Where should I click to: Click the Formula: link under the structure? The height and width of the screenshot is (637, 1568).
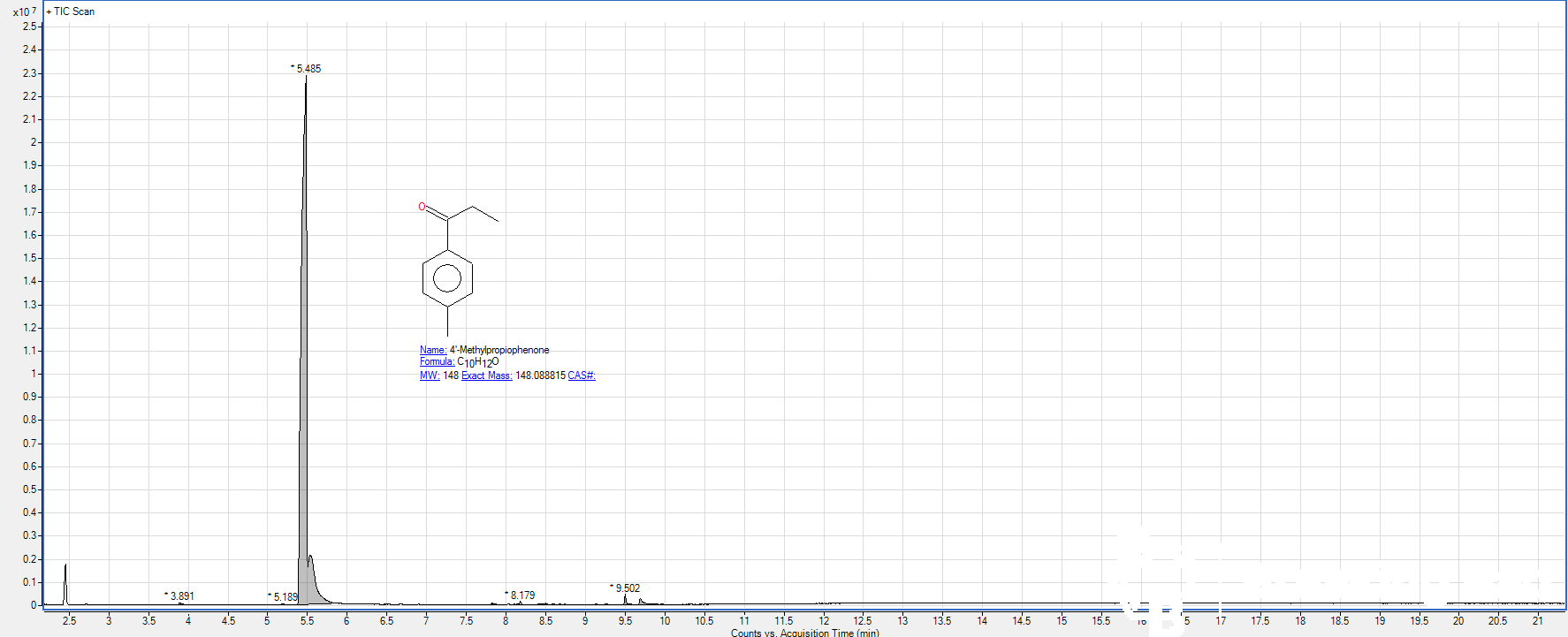[437, 361]
